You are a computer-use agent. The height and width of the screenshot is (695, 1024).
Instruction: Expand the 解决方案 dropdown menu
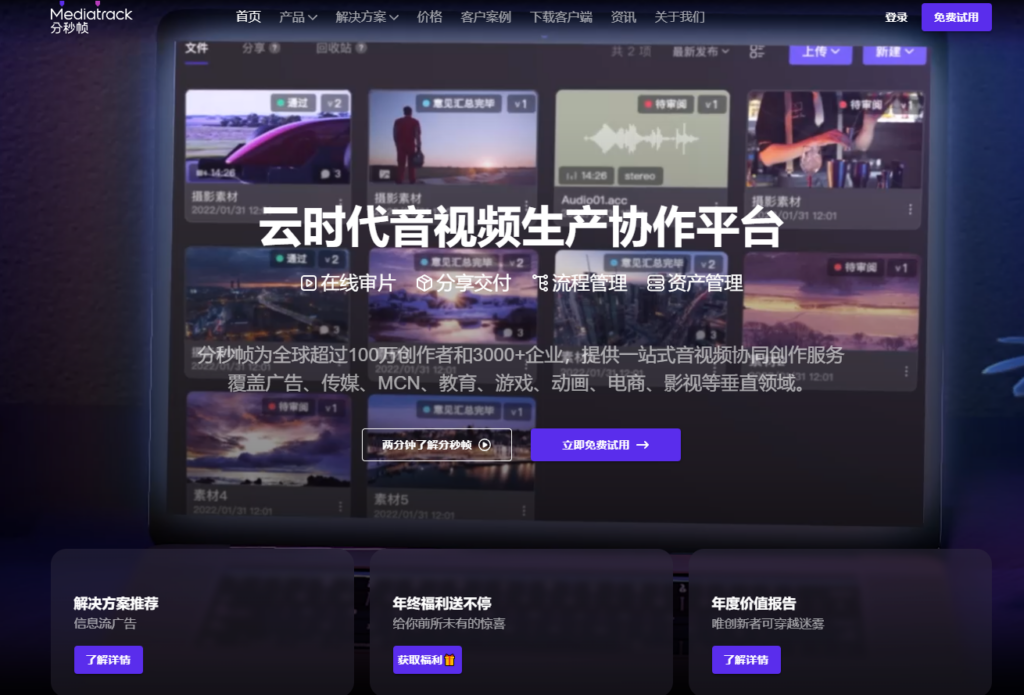point(367,17)
